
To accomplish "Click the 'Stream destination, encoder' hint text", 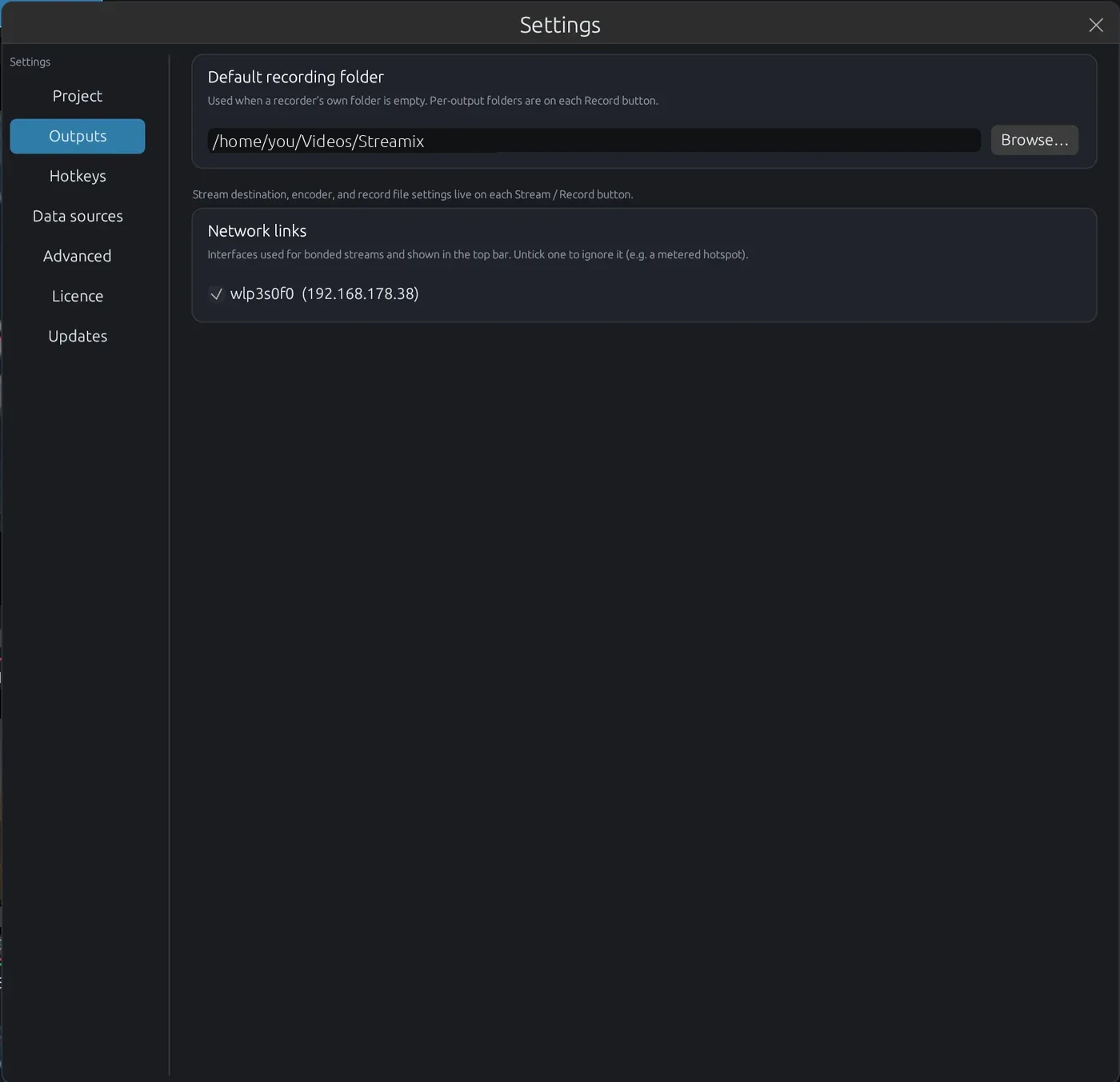I will pyautogui.click(x=413, y=194).
